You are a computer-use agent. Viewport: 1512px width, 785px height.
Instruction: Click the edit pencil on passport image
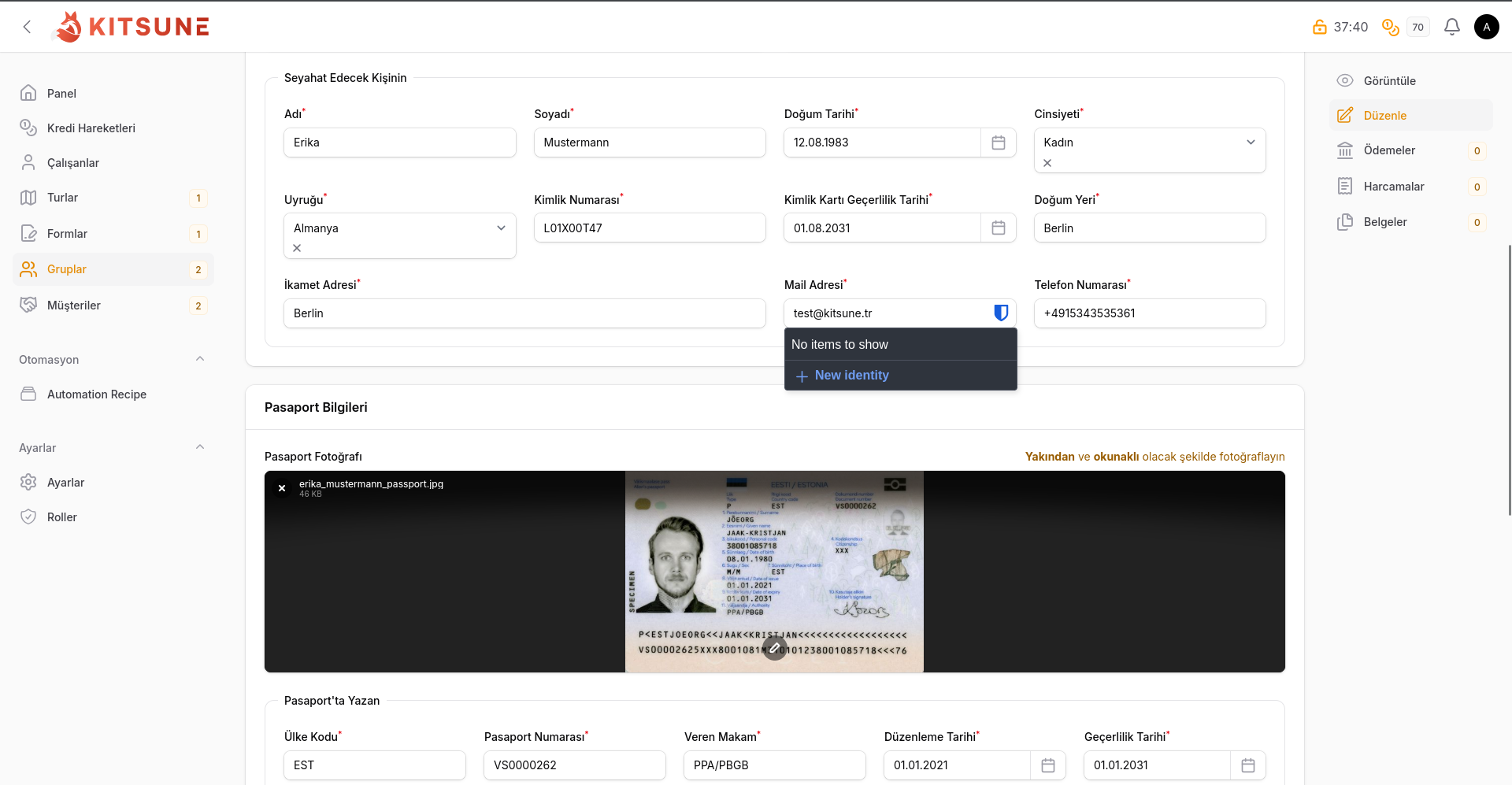[x=774, y=648]
